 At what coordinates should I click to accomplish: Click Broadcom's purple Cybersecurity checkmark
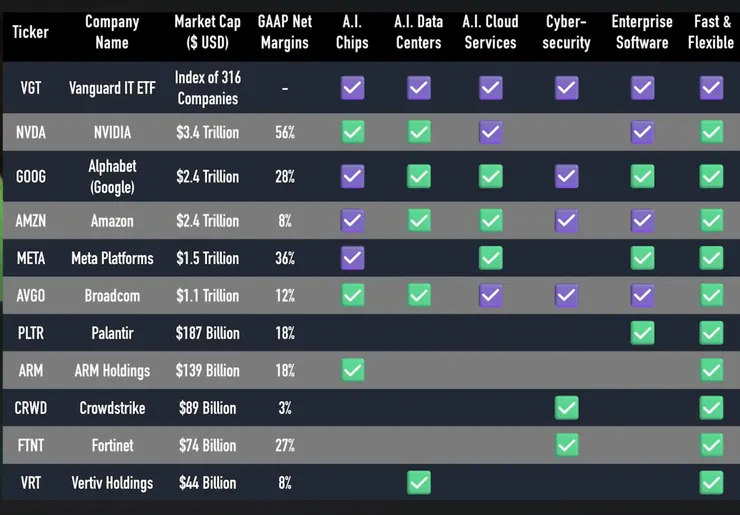click(x=567, y=295)
